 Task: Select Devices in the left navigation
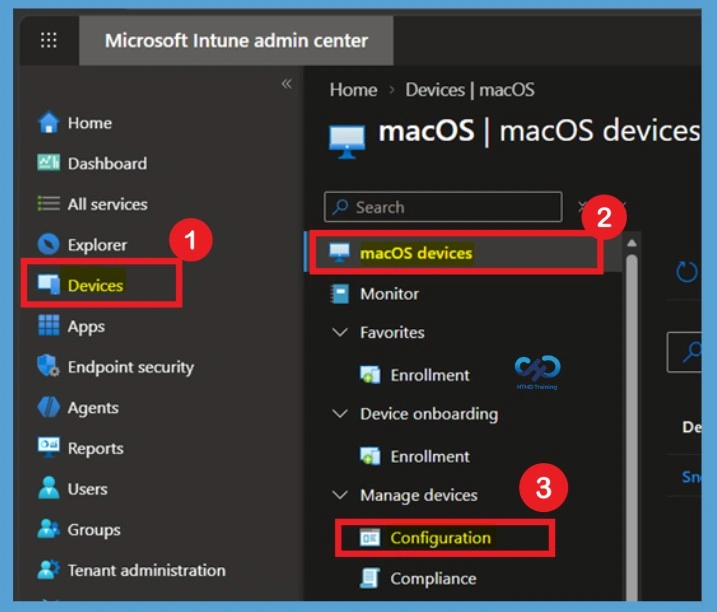[95, 285]
